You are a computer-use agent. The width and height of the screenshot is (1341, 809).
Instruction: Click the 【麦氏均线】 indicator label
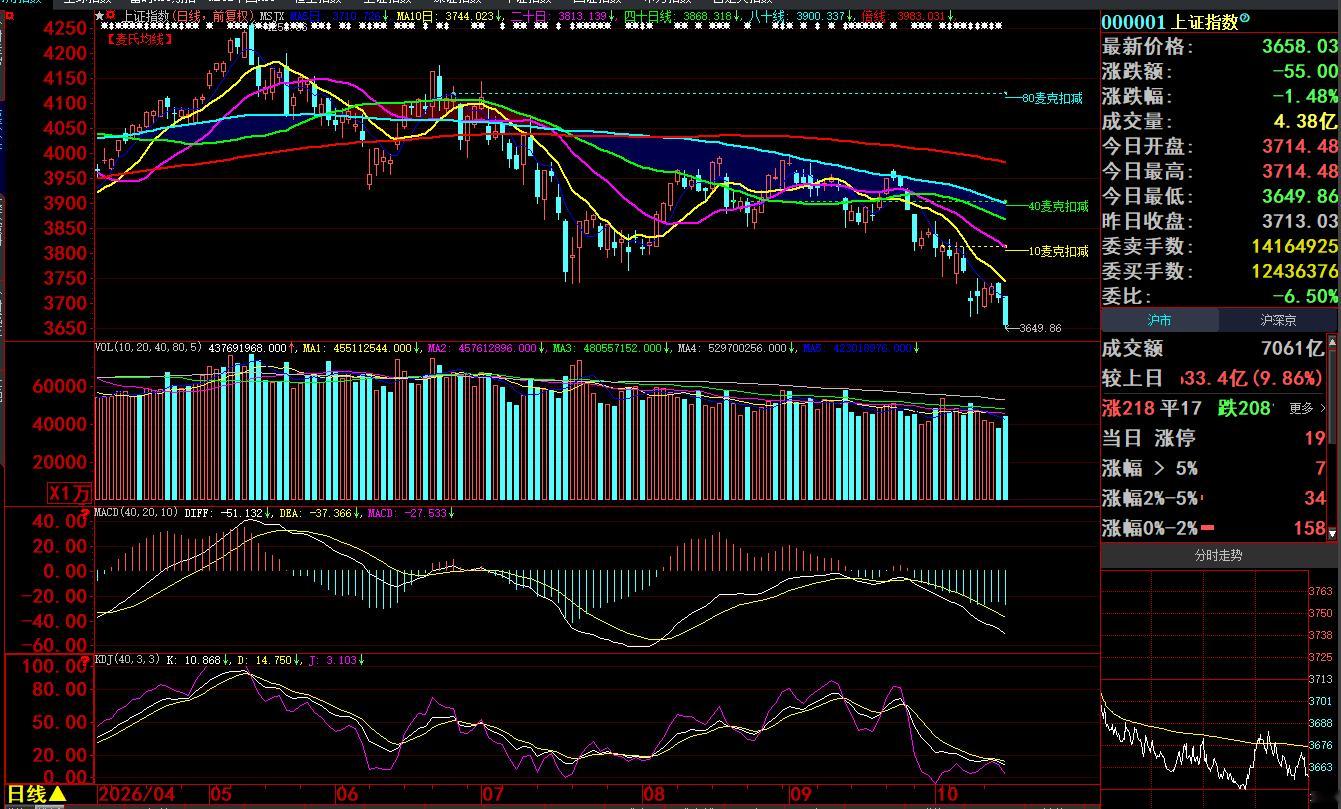click(138, 39)
